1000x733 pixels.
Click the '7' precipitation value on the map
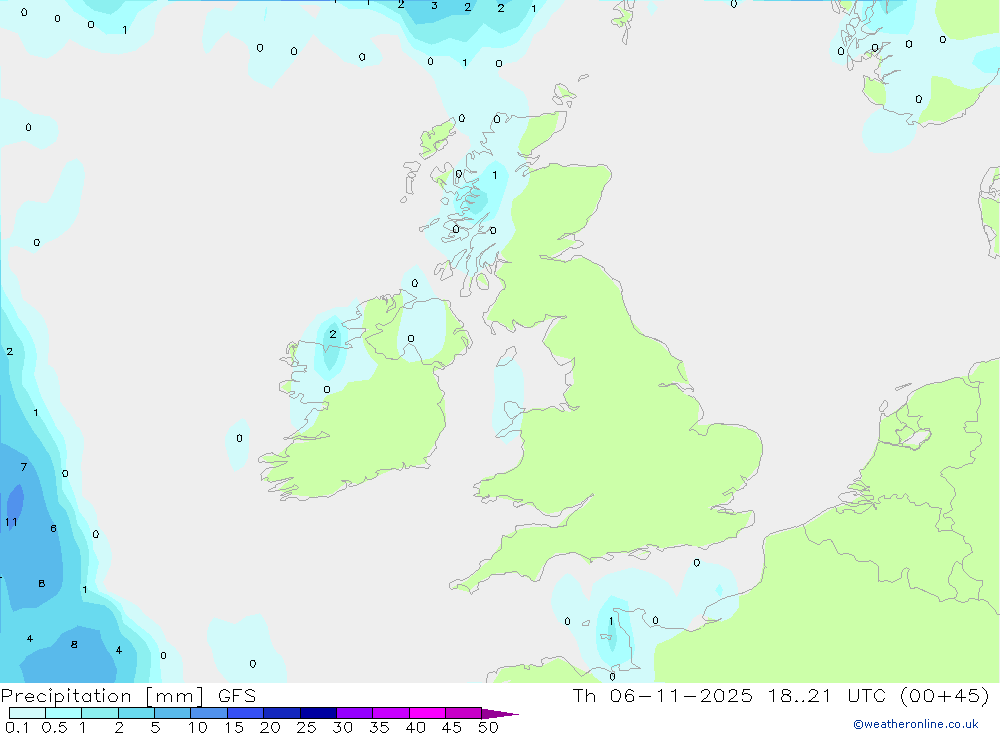point(24,467)
